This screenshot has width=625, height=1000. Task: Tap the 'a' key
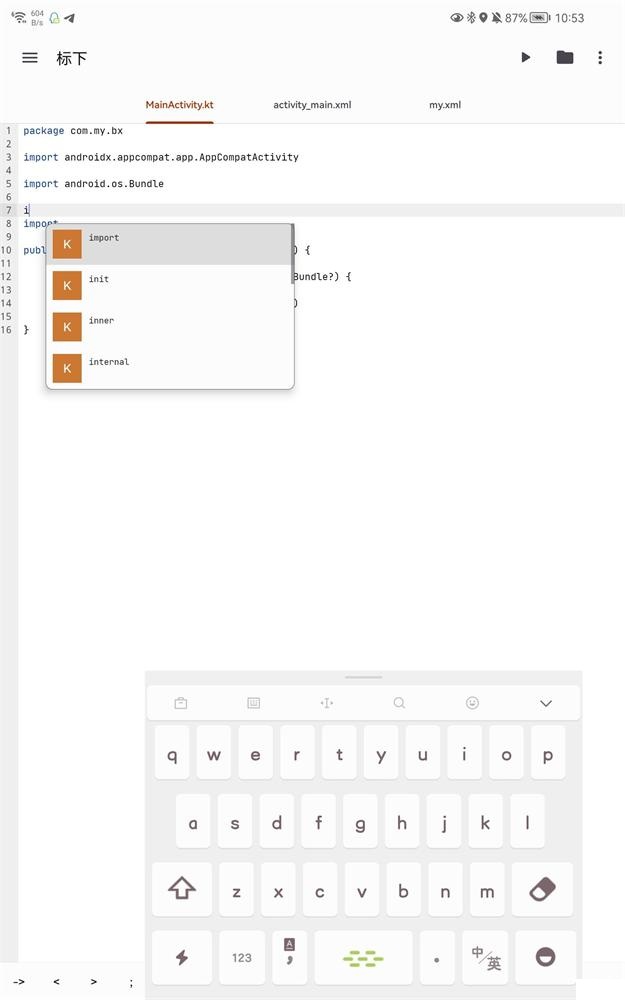click(x=193, y=821)
